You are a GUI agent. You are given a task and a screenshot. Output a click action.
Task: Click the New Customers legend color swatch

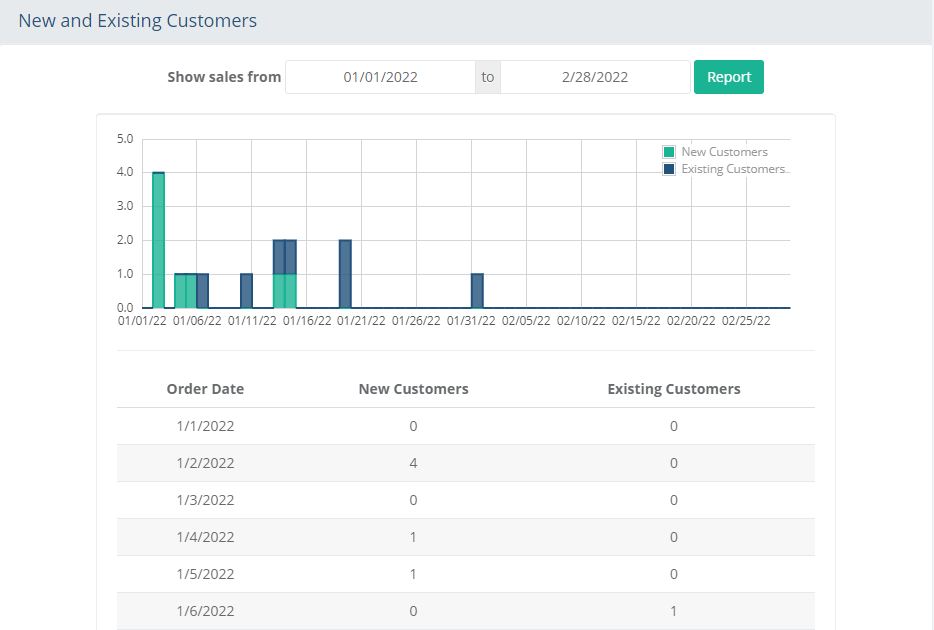(x=669, y=152)
